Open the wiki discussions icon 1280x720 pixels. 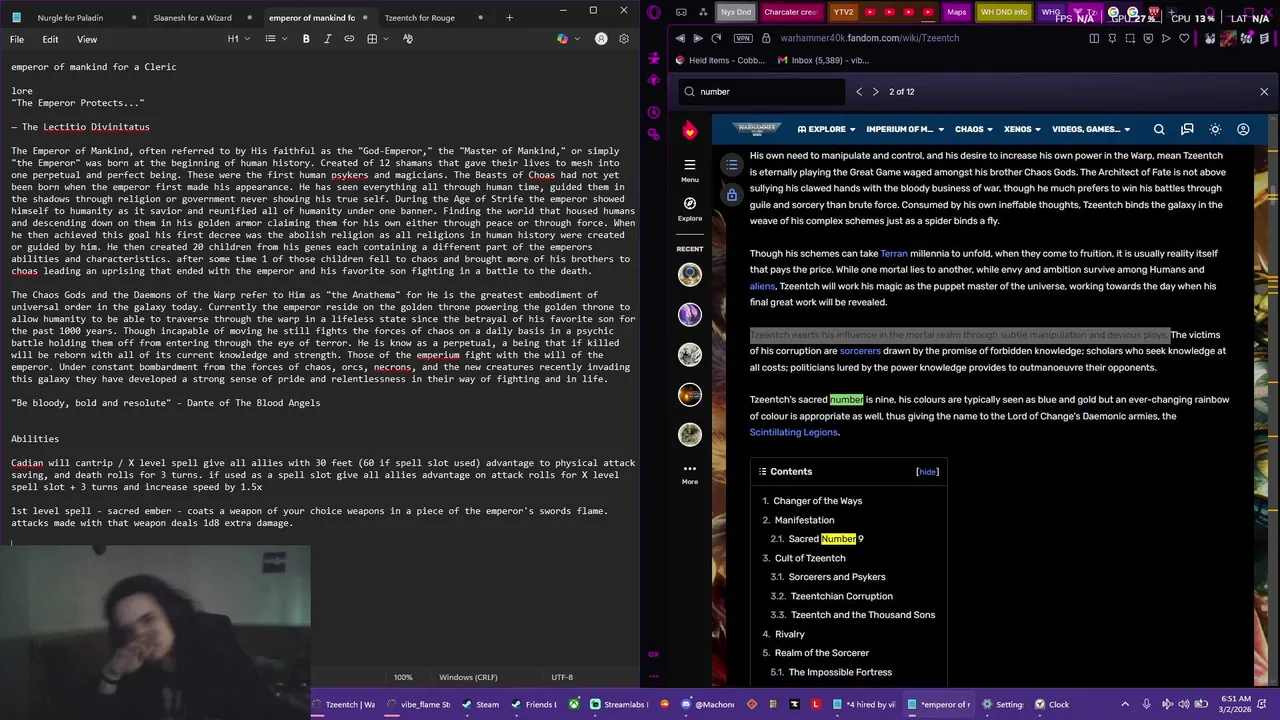click(x=1187, y=129)
